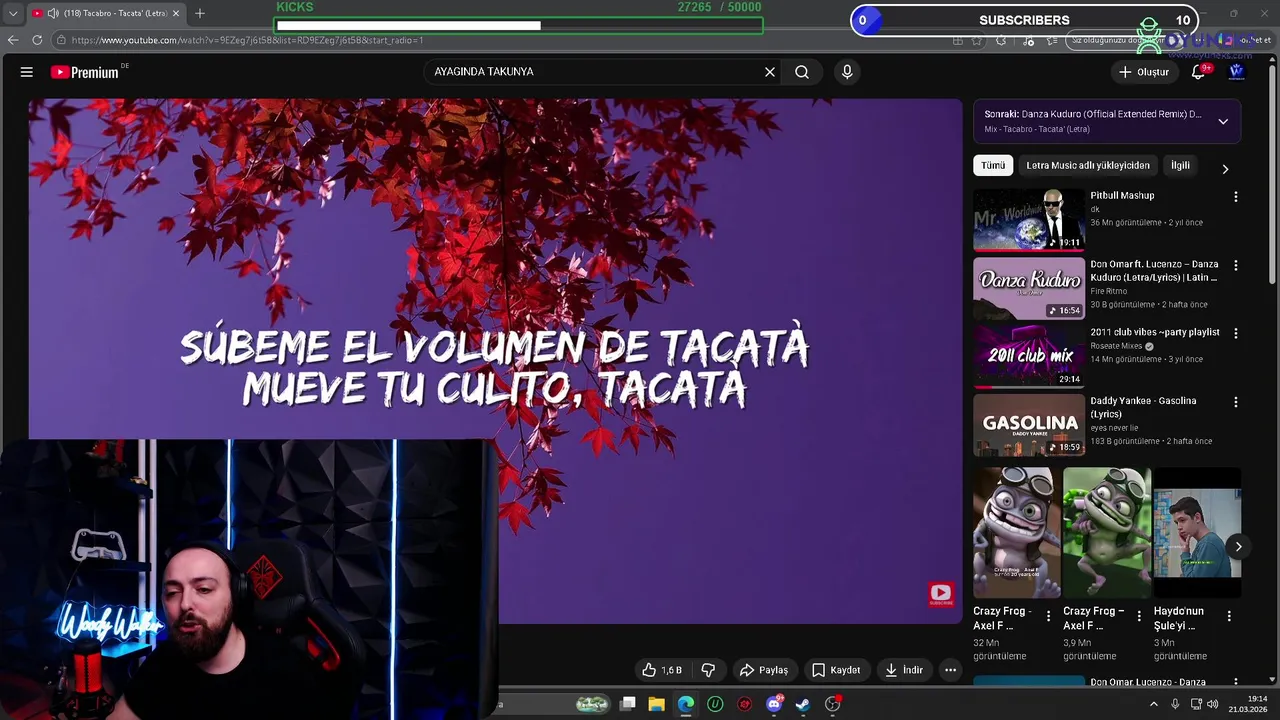
Task: Open more actions menu beside İndir
Action: click(951, 670)
